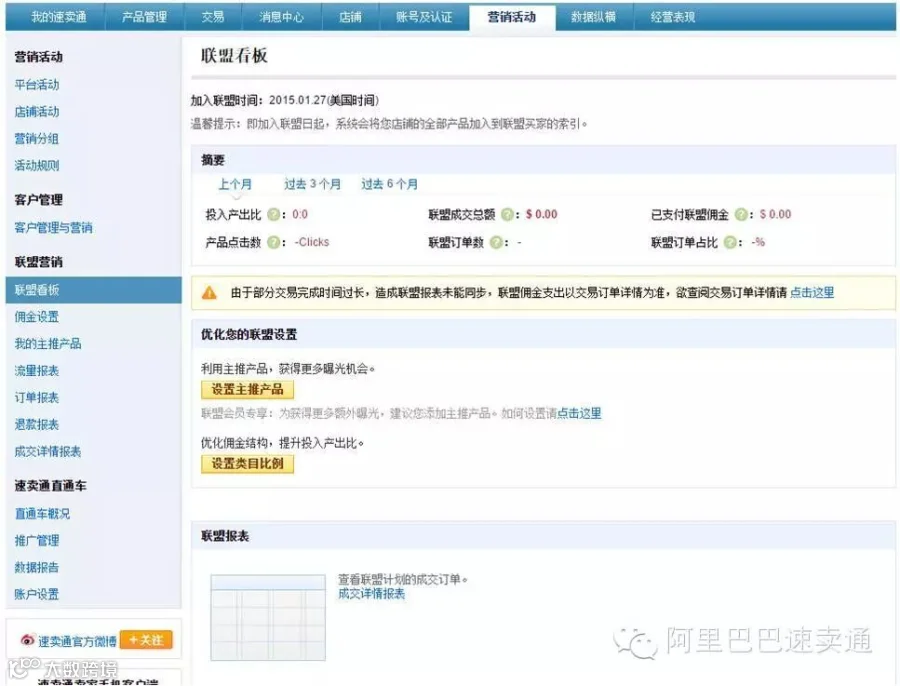
Task: Click the 设置类目比例 button
Action: [x=247, y=464]
